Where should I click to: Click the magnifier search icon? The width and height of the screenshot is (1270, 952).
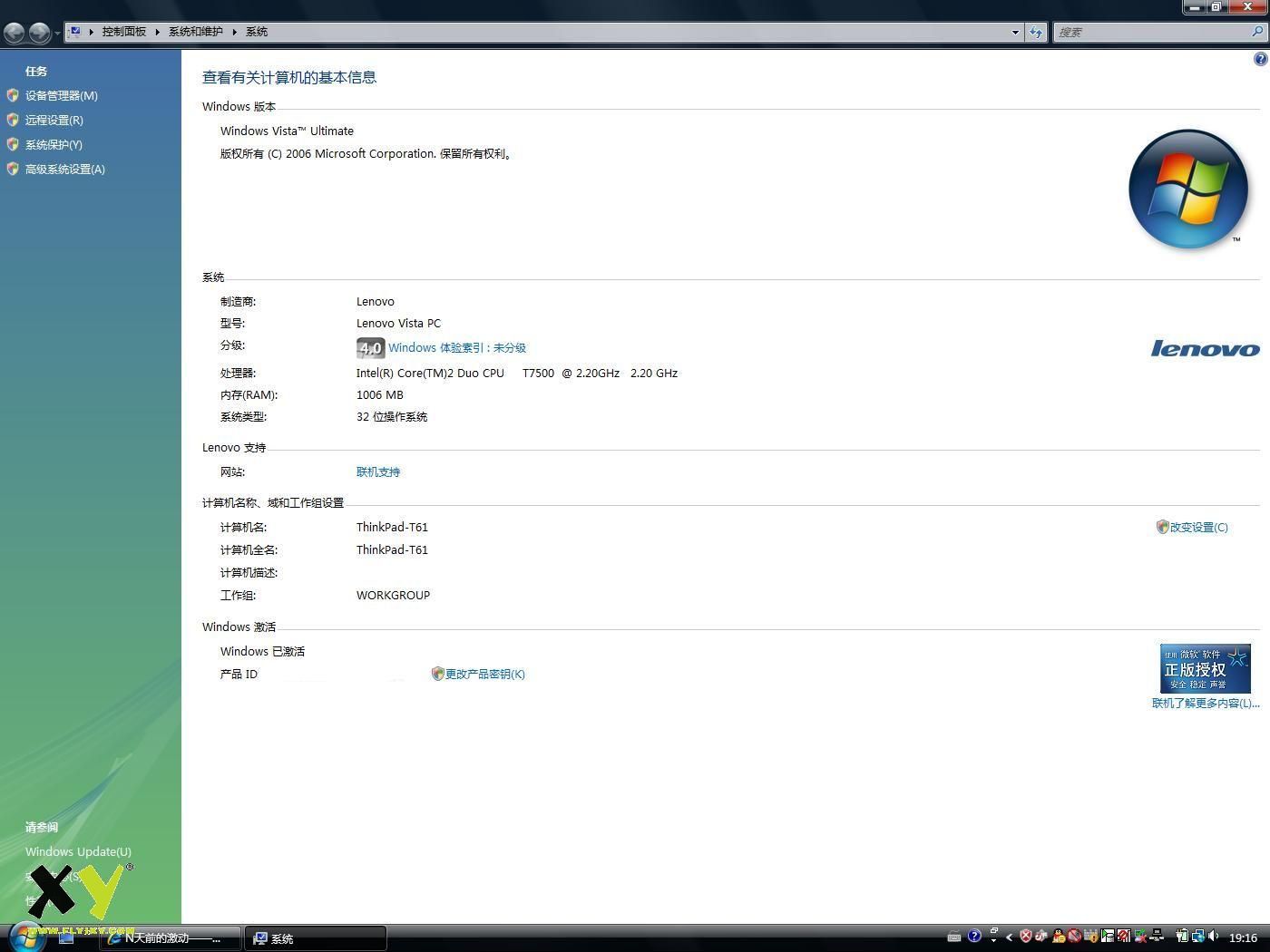pos(1257,32)
